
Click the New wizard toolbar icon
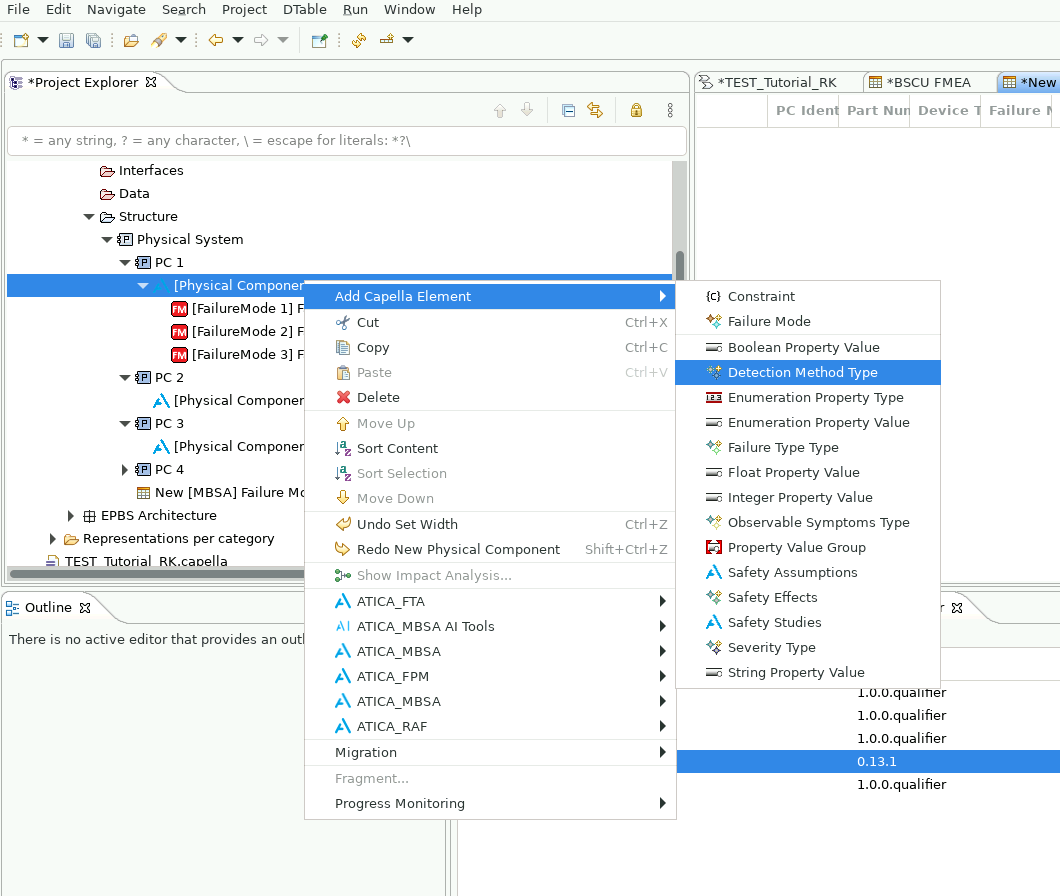pos(21,41)
